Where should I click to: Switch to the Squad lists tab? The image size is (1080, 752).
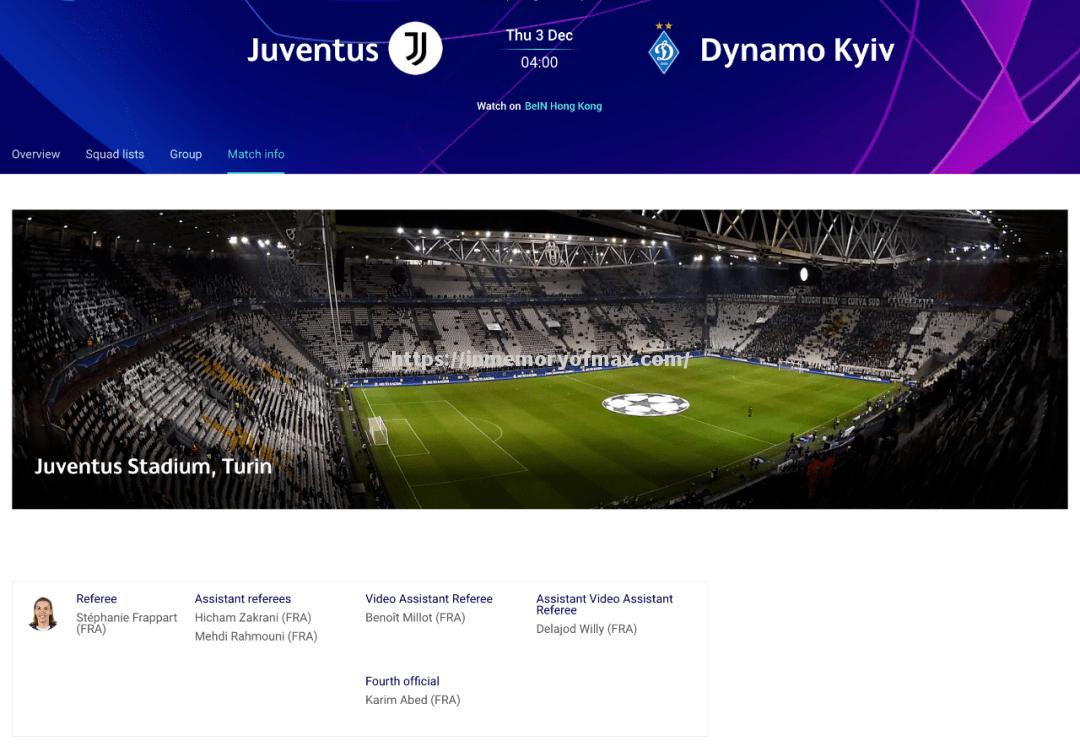click(115, 154)
